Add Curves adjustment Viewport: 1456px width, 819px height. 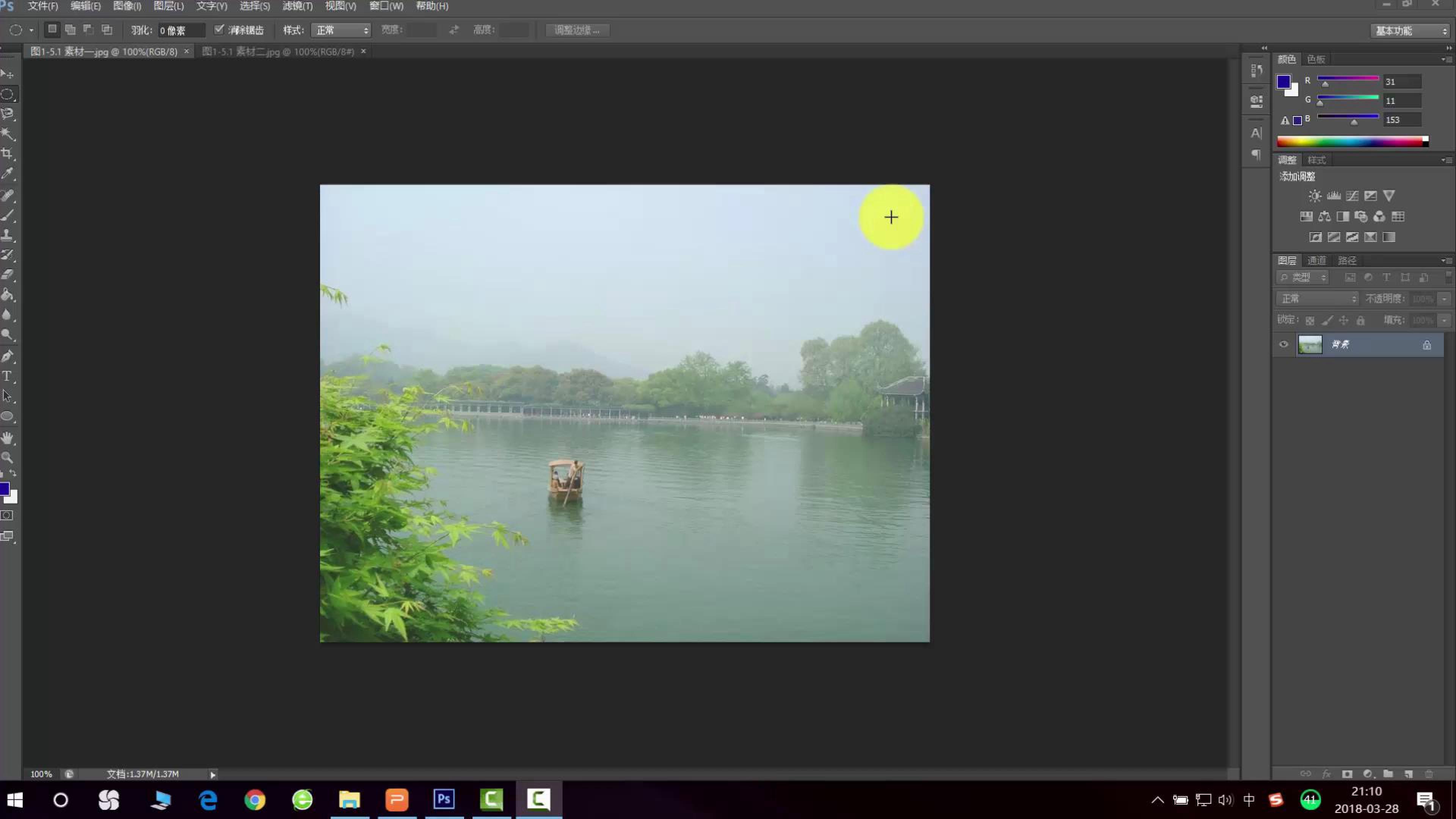coord(1352,196)
